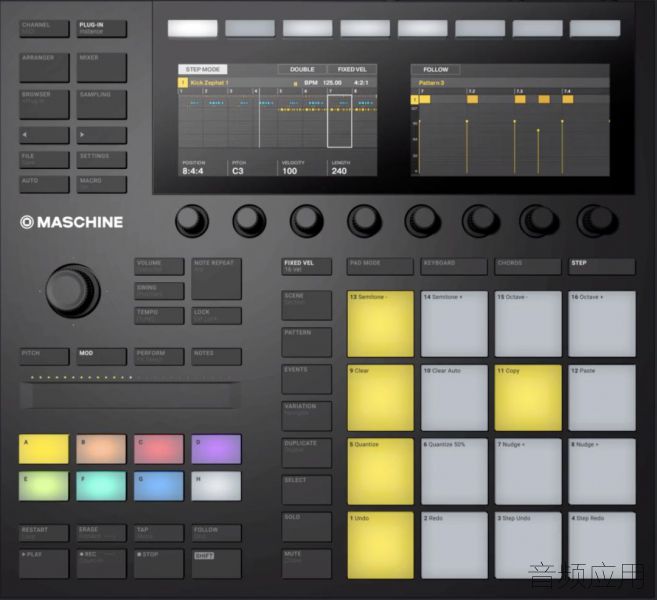Select the SWING encoder mode

(x=159, y=291)
